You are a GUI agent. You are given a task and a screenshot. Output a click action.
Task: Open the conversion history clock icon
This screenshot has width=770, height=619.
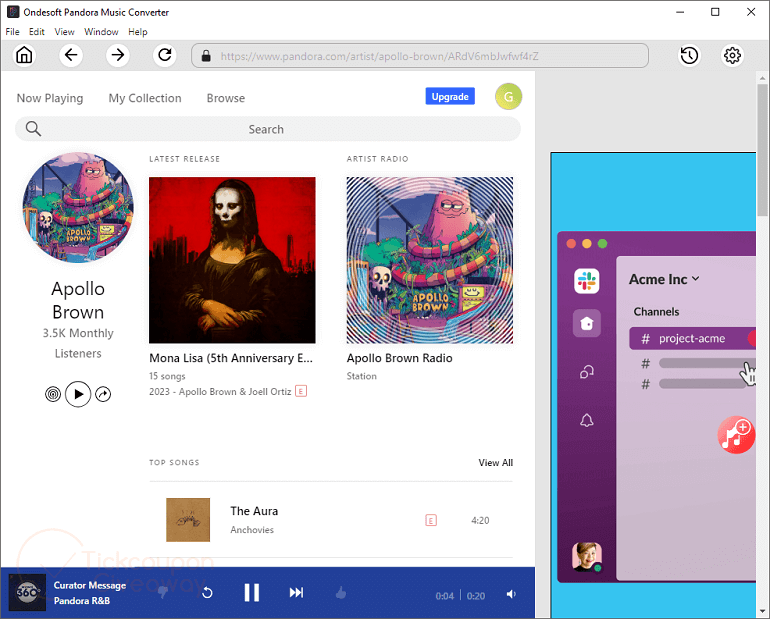[689, 55]
